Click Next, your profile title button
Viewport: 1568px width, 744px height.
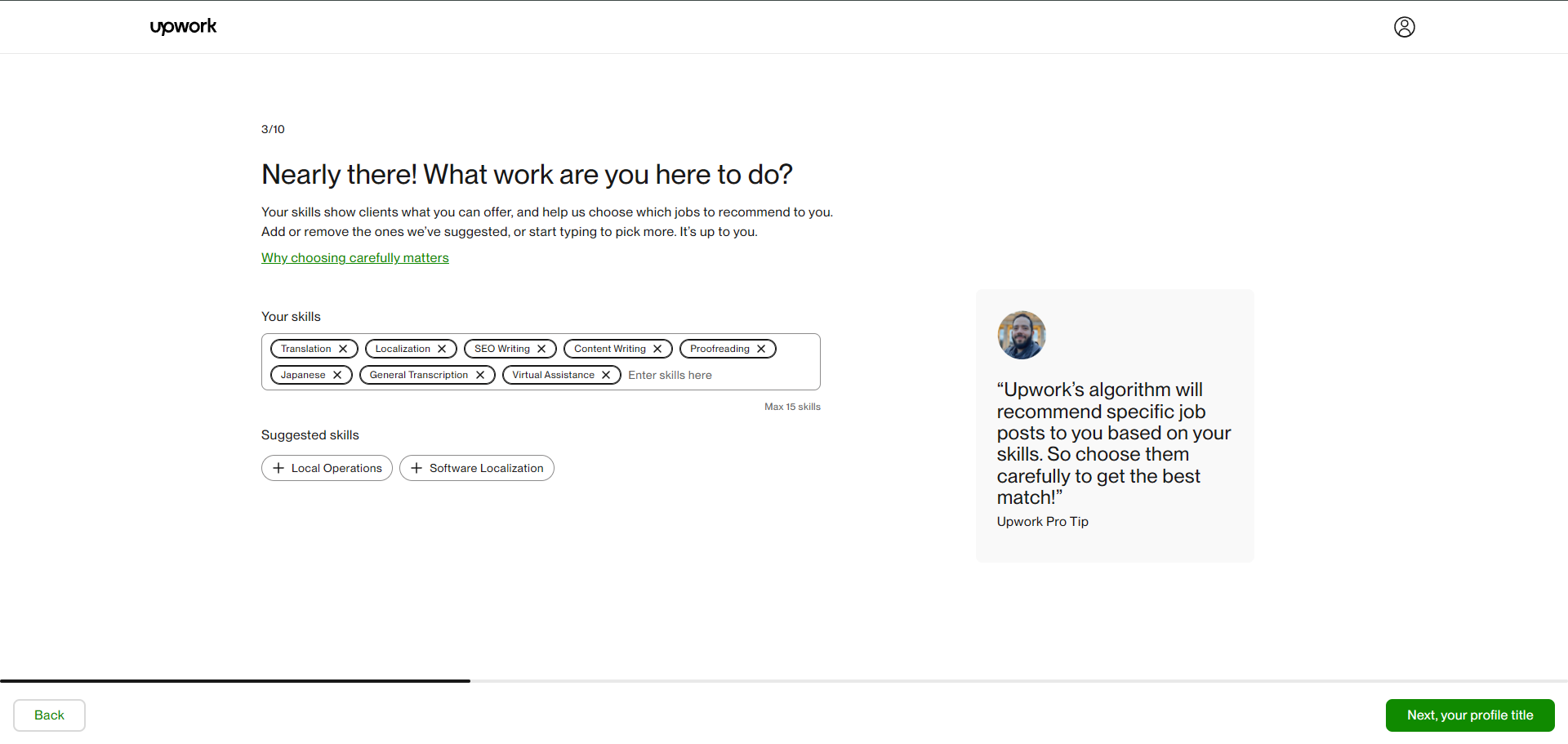(x=1470, y=715)
